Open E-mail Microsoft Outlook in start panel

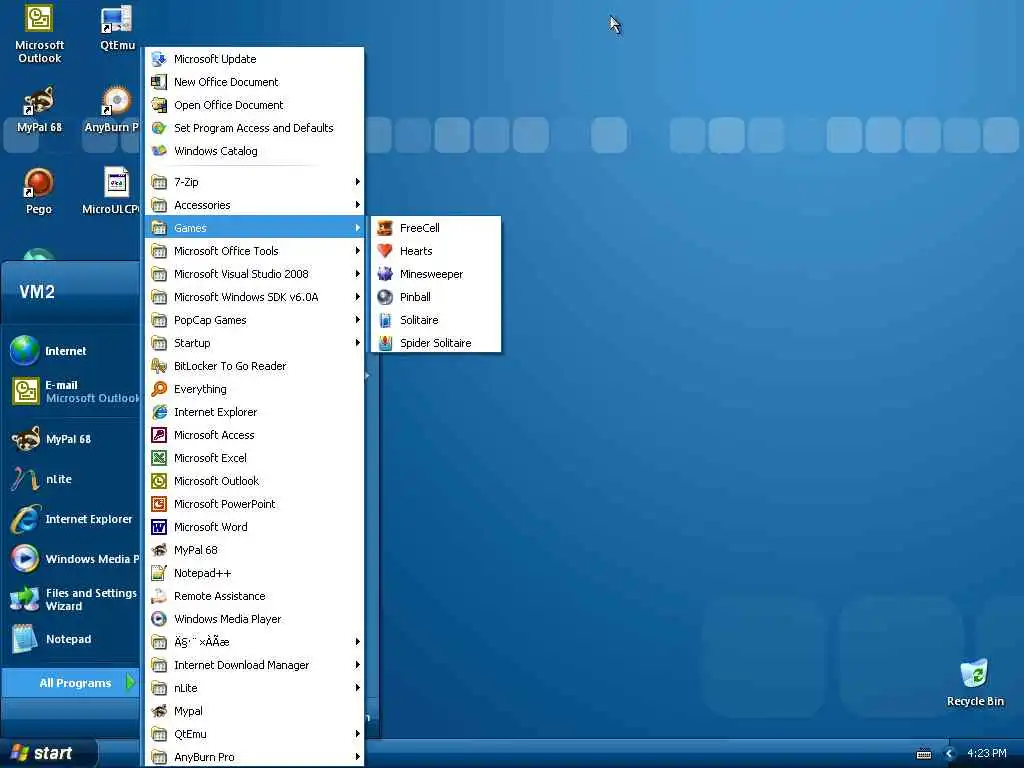coord(71,391)
